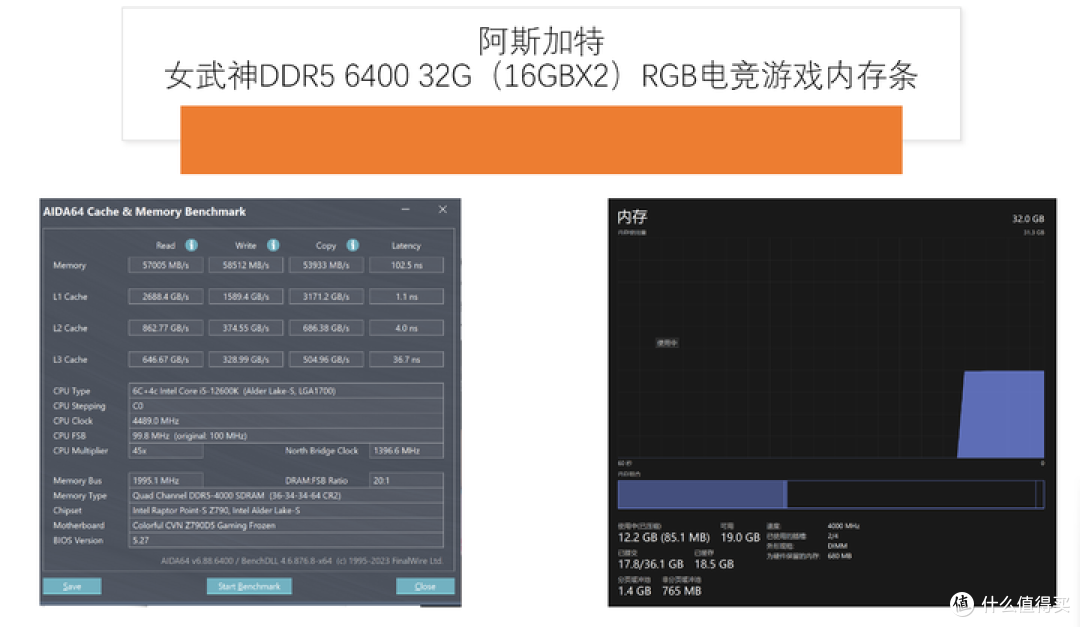Image resolution: width=1080 pixels, height=627 pixels.
Task: Select L2 Cache copy 686.38 GB/s
Action: click(326, 329)
